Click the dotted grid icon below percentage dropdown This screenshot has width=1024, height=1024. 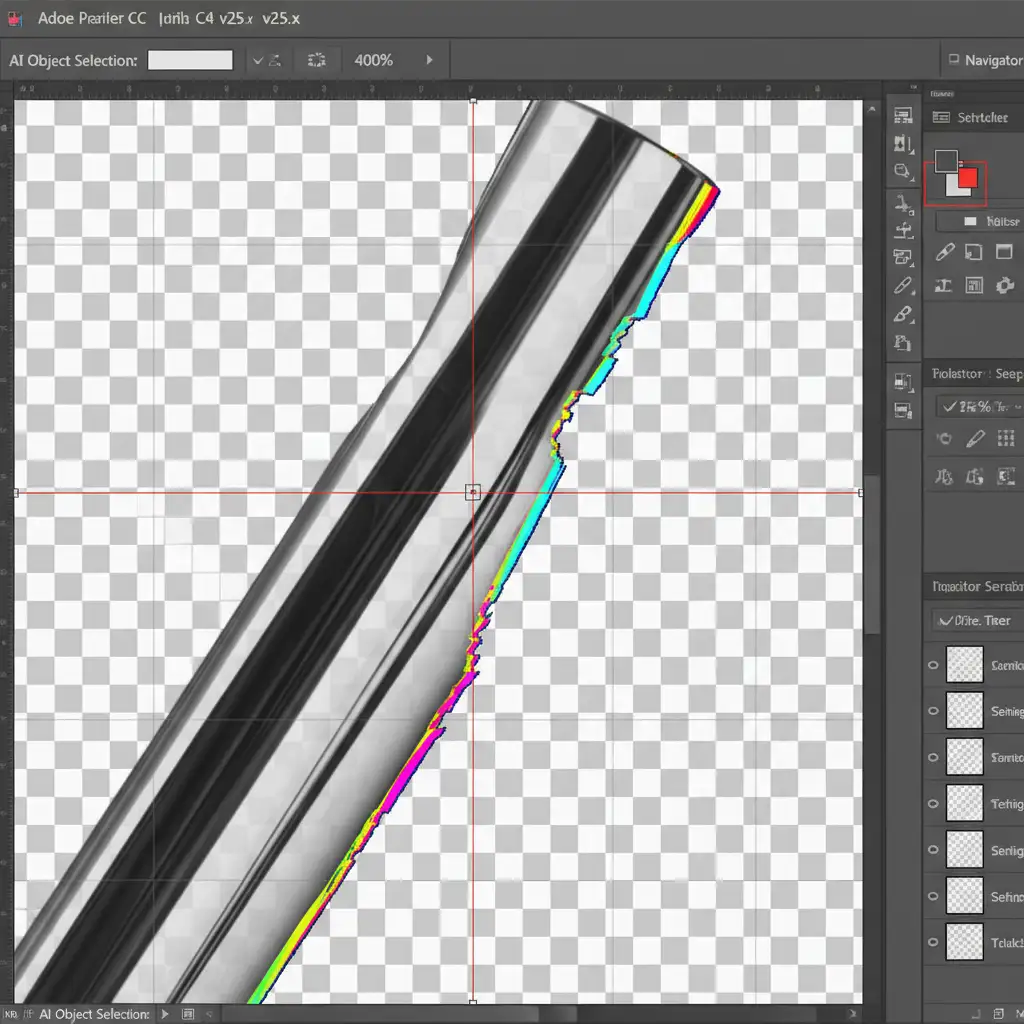1006,439
